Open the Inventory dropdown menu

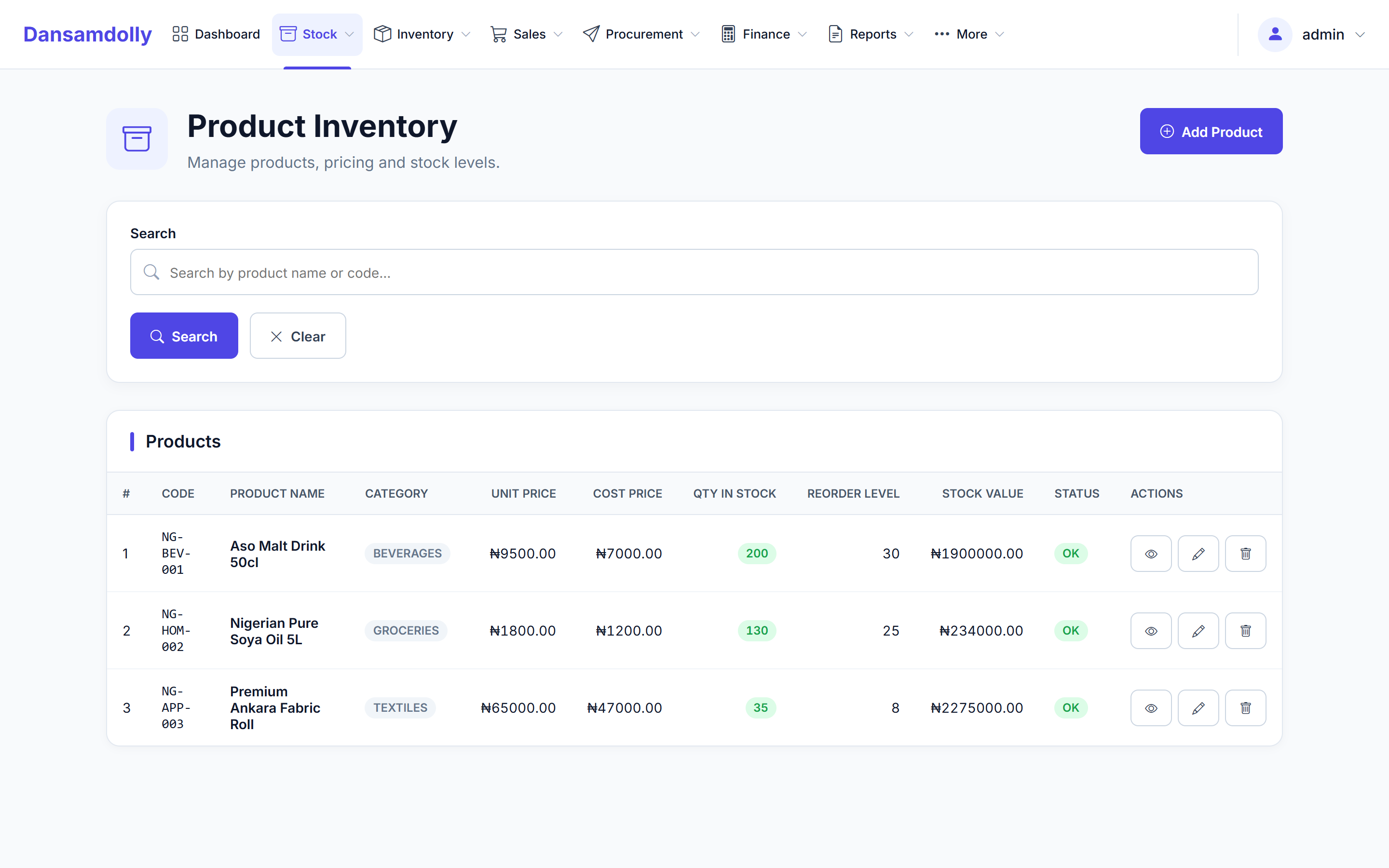point(422,34)
